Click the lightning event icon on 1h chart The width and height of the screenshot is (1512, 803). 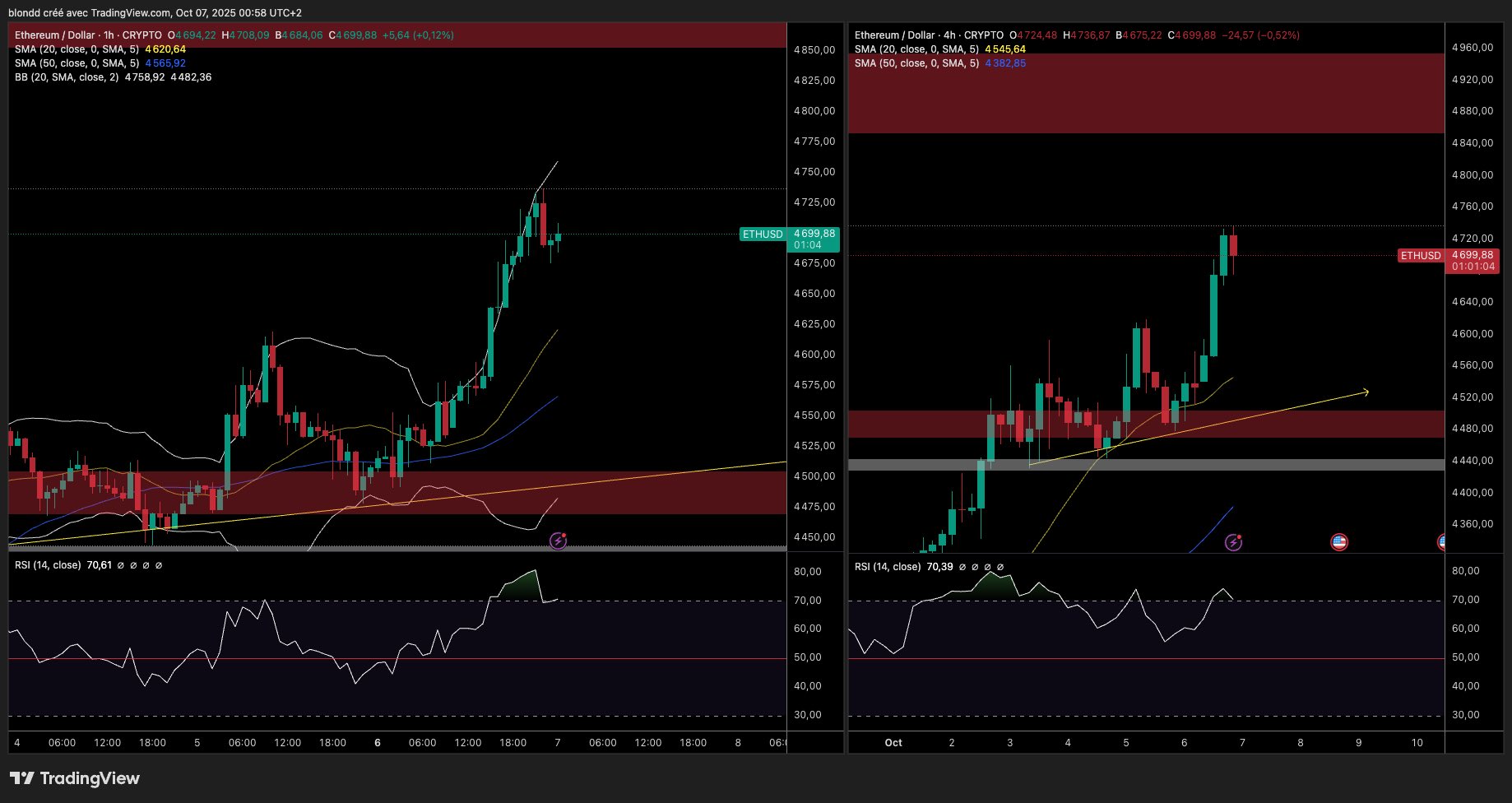click(559, 541)
